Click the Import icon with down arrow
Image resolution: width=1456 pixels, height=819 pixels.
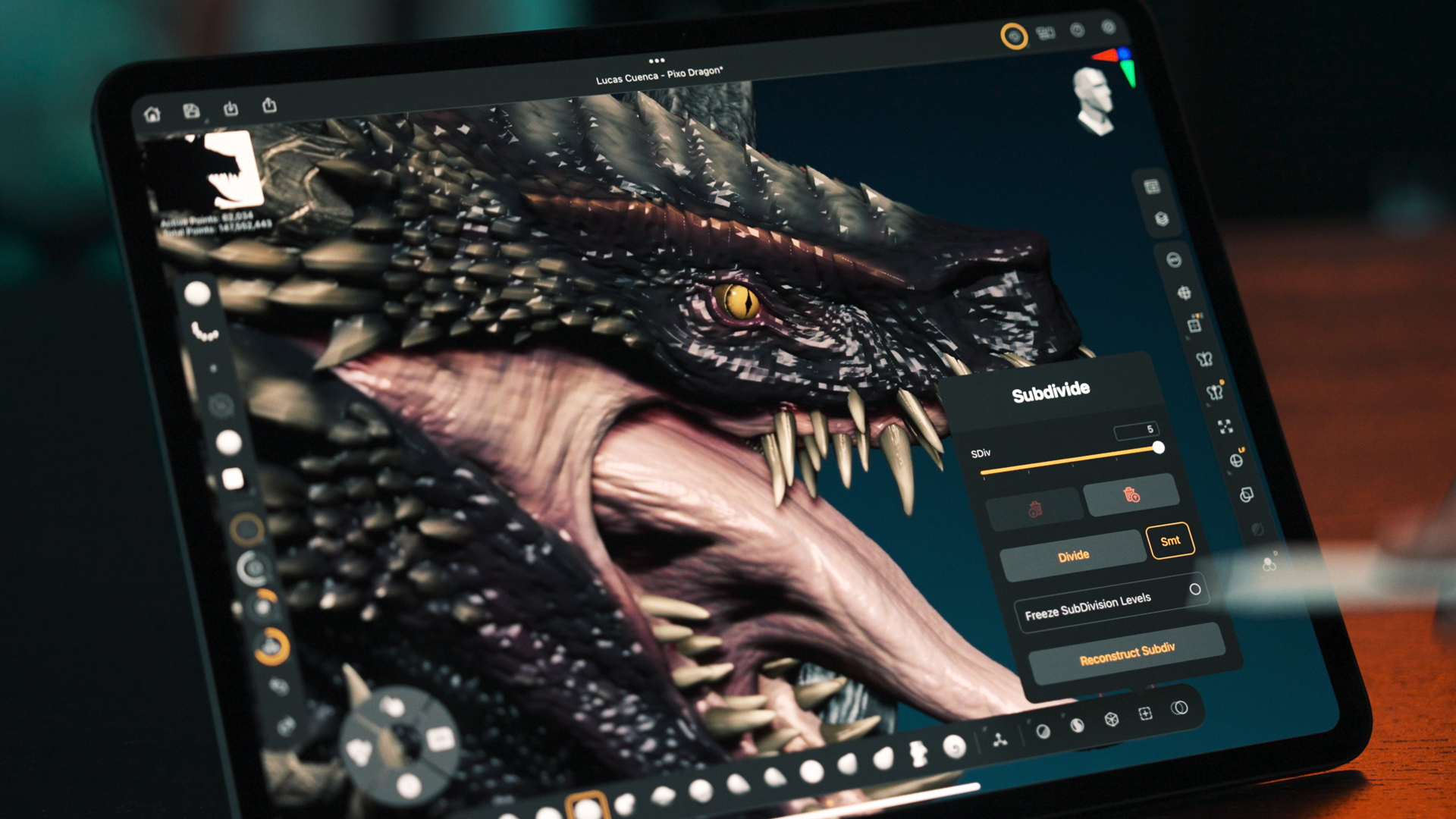[x=231, y=108]
